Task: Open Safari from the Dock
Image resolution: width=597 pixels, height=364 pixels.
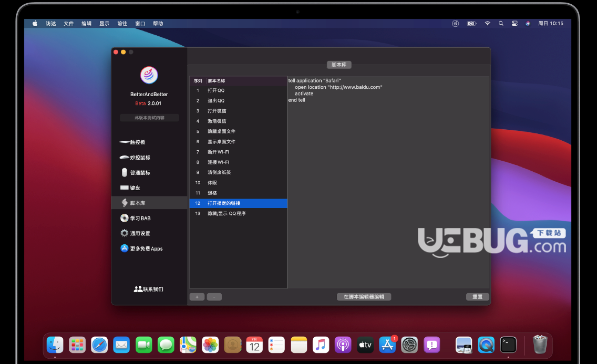Action: 99,345
